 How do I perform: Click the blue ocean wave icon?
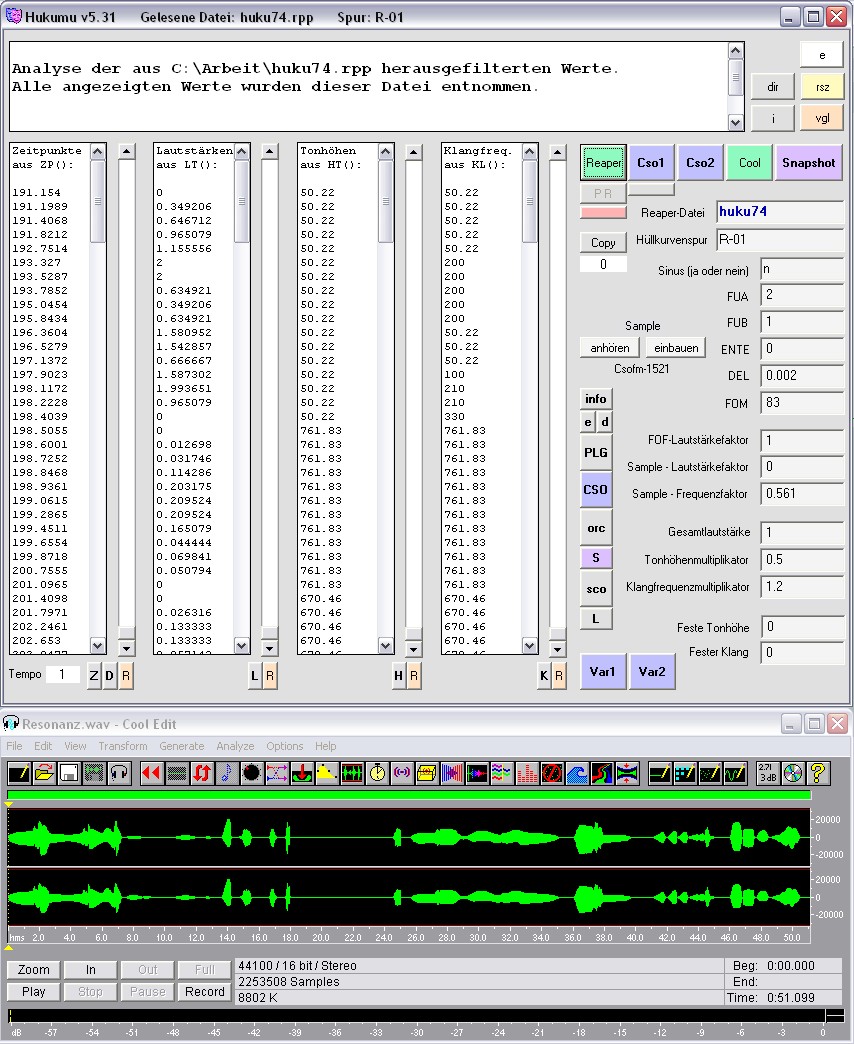click(577, 773)
